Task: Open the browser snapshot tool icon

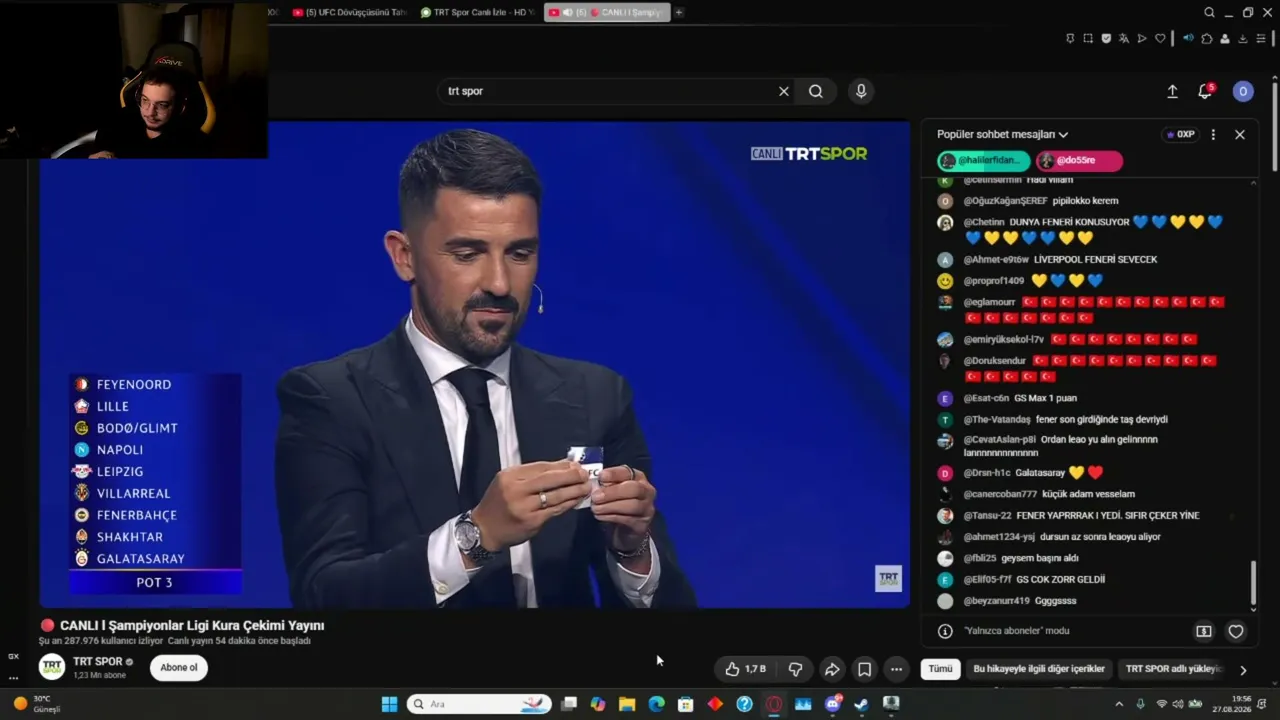Action: click(x=1088, y=38)
